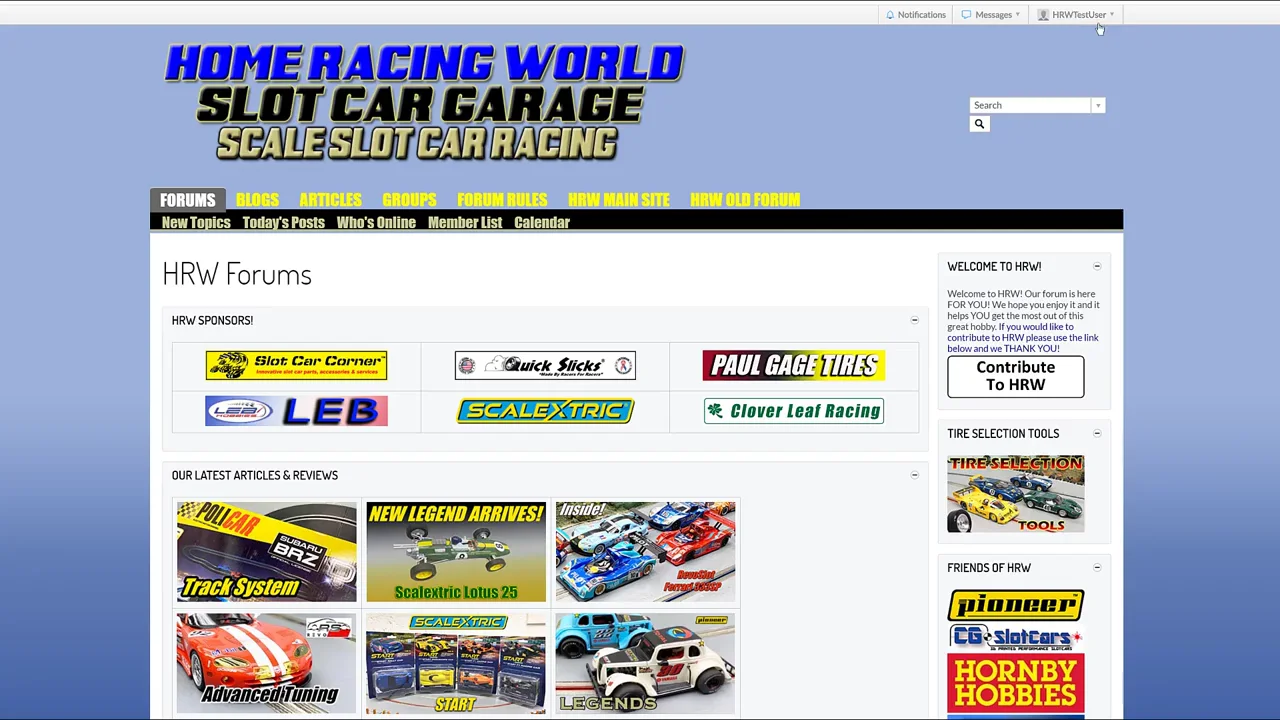Viewport: 1280px width, 720px height.
Task: See Who's Online
Action: 376,222
